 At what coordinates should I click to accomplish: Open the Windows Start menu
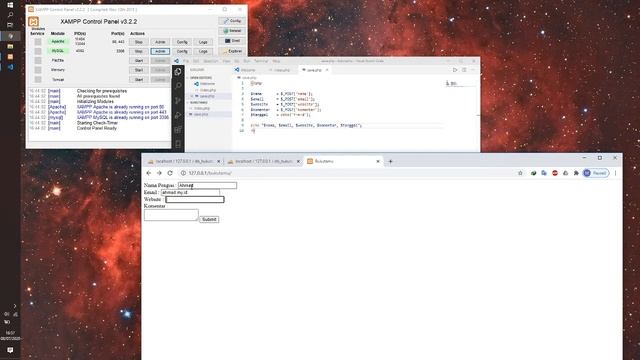(x=10, y=5)
